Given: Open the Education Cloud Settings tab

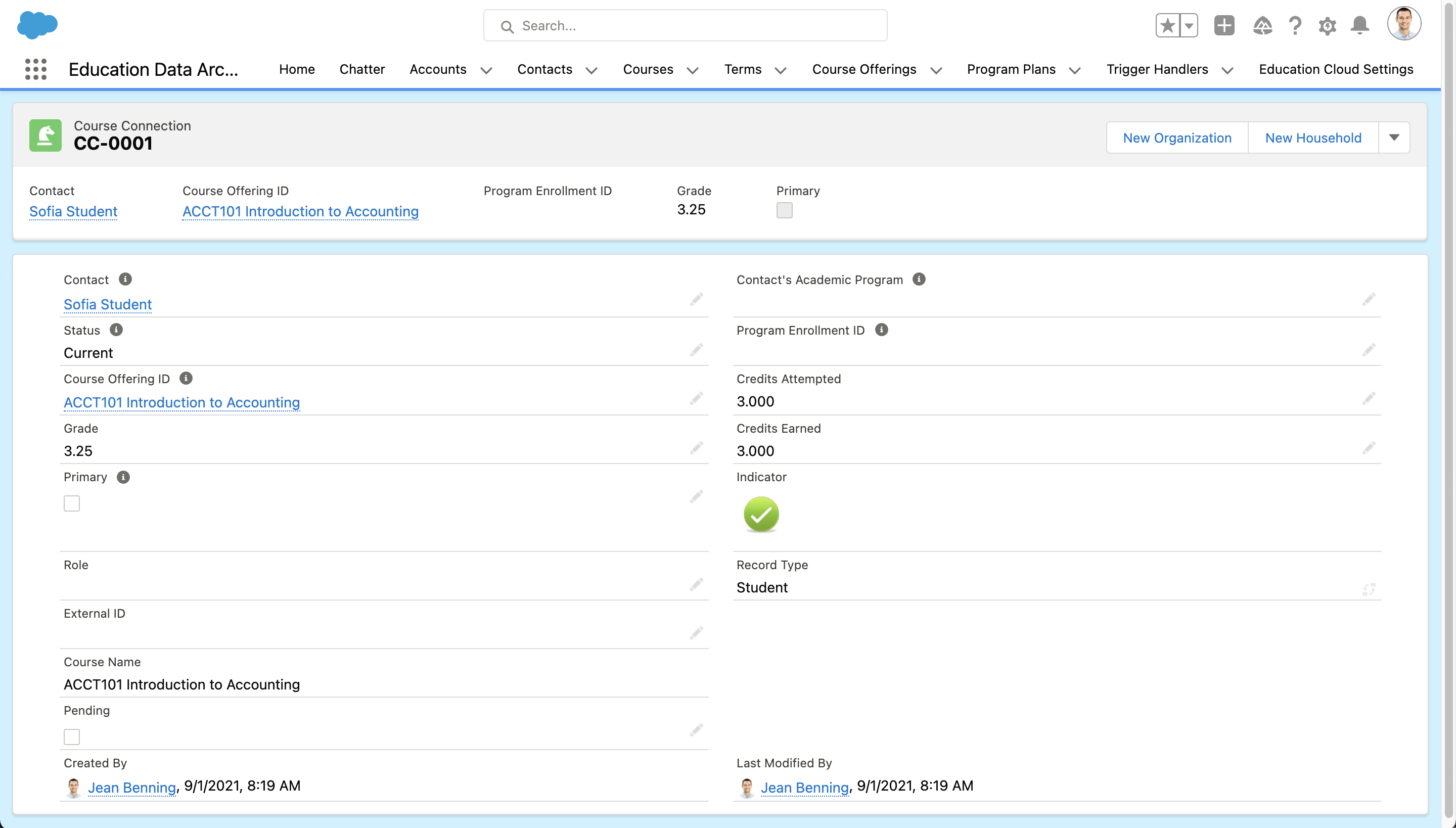Looking at the screenshot, I should [x=1336, y=69].
